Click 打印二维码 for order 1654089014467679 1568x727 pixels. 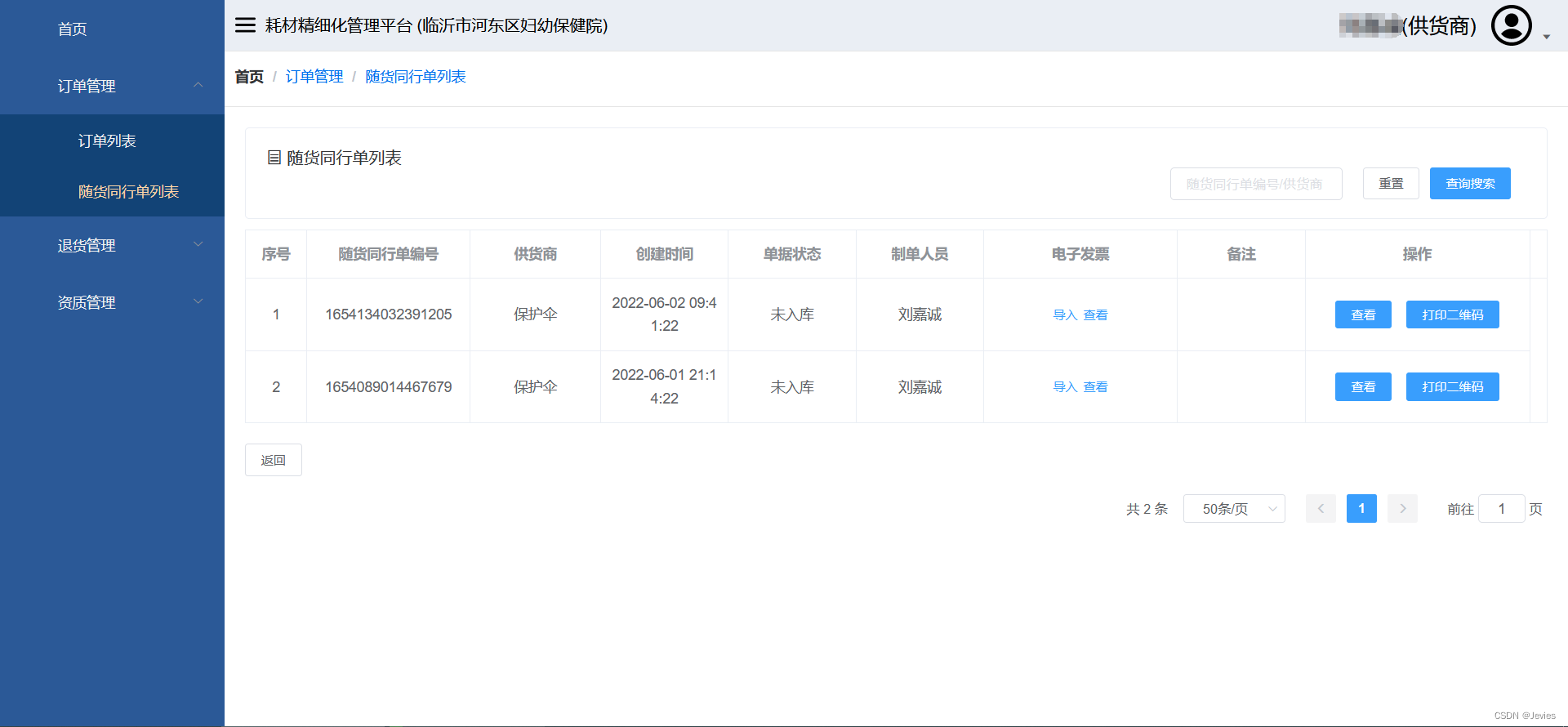(1452, 386)
